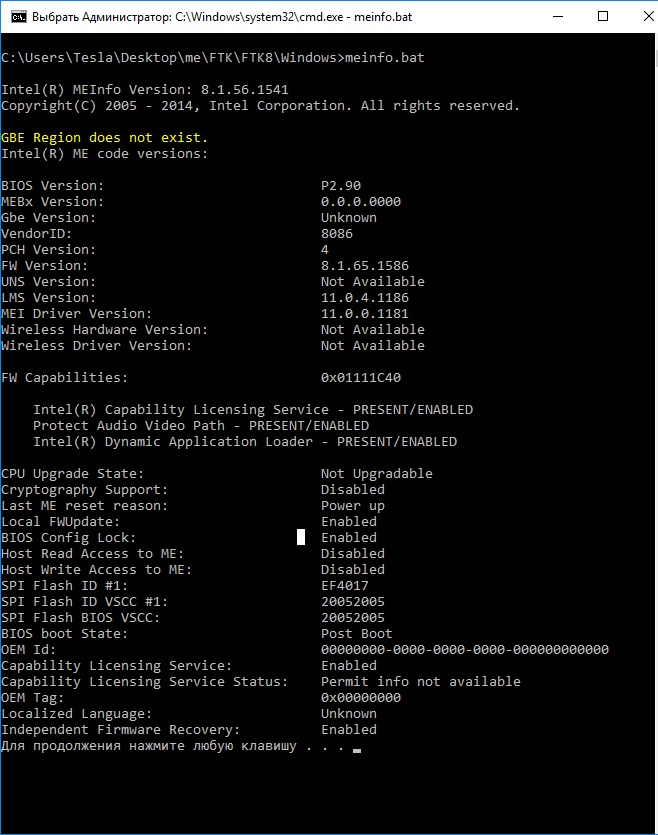Click the VendorID value 8086
This screenshot has height=835, width=658.
tap(336, 234)
